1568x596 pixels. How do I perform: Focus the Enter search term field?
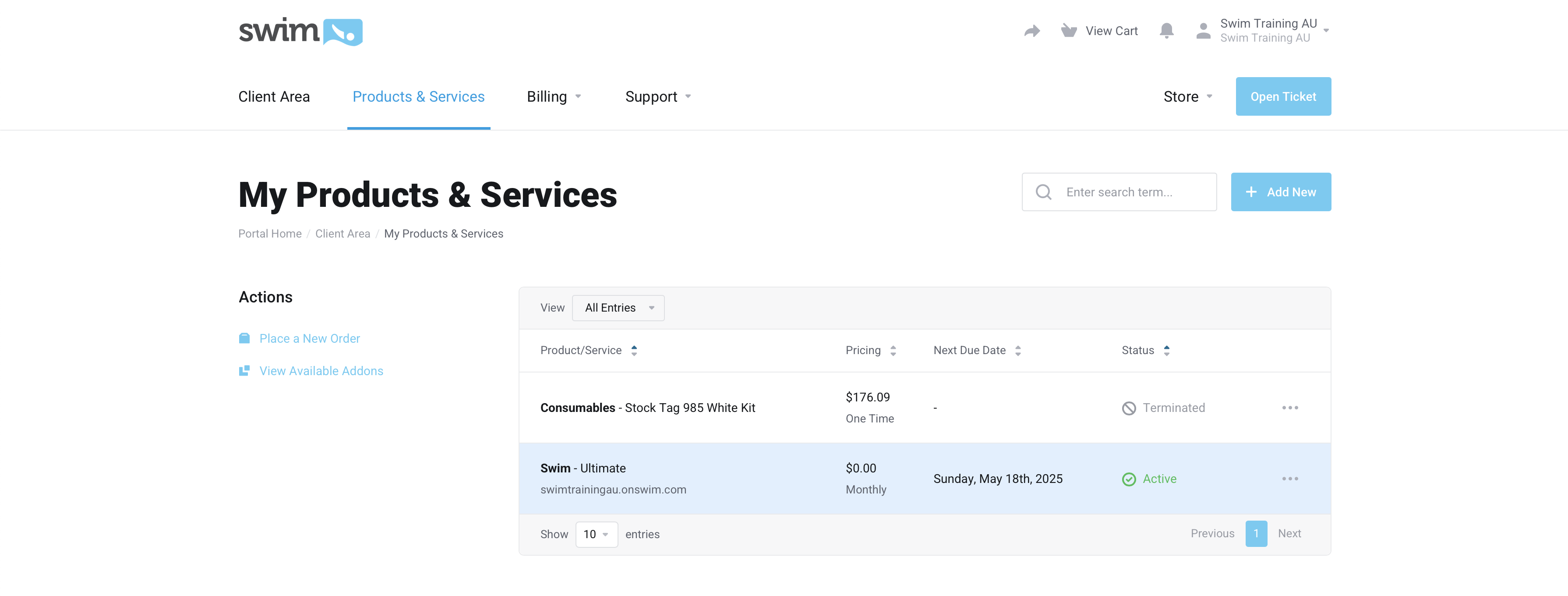[1119, 192]
